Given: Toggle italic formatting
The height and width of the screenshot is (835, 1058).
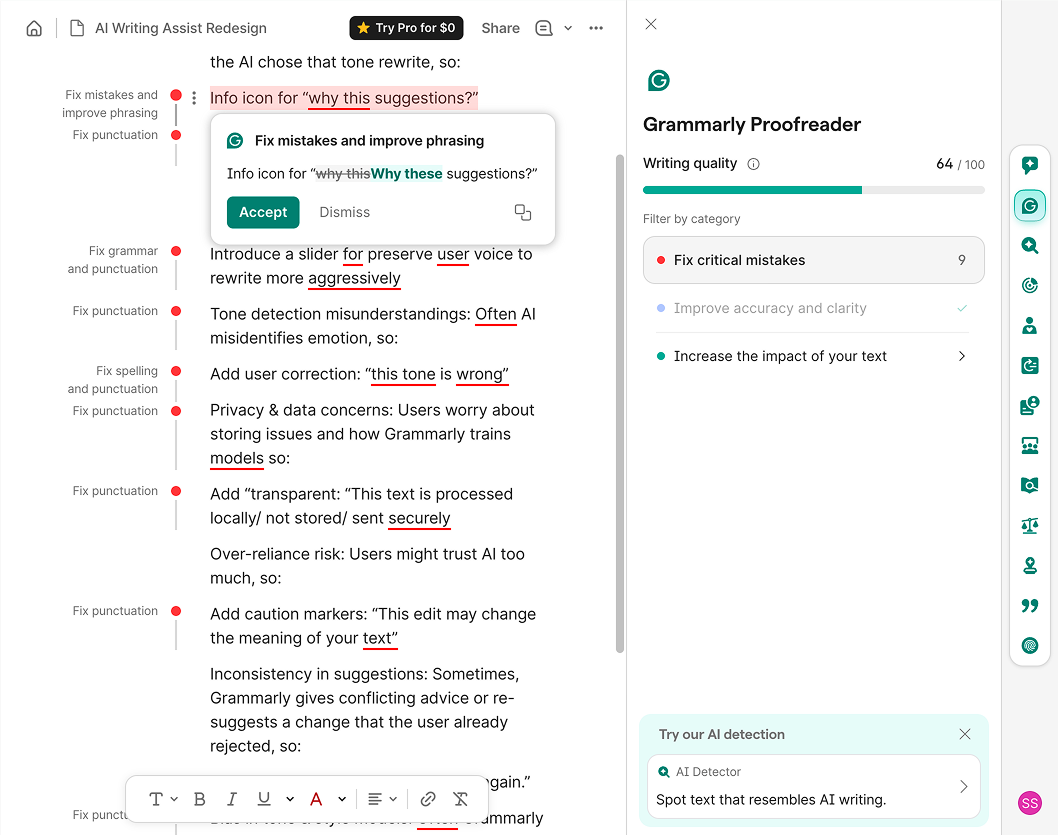Looking at the screenshot, I should (232, 799).
